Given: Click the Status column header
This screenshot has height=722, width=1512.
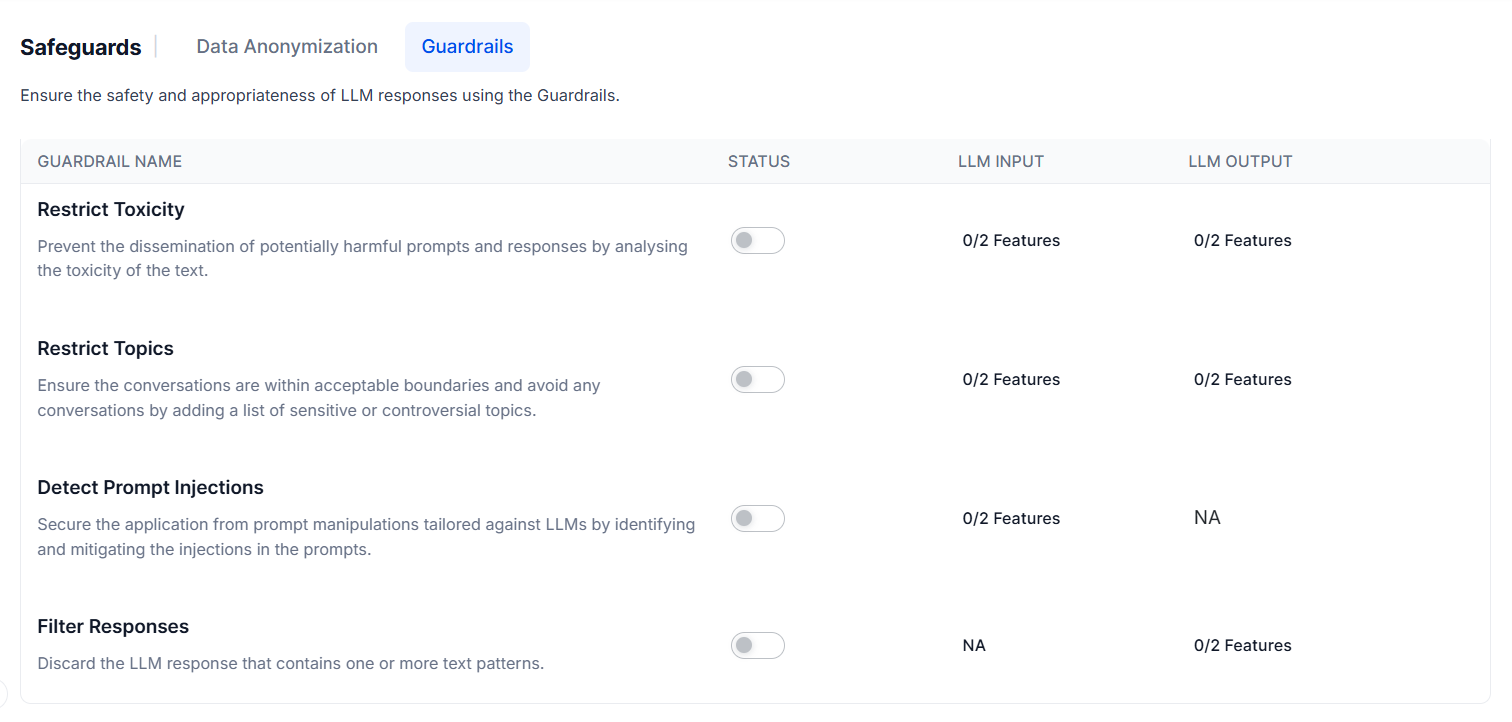Looking at the screenshot, I should (x=759, y=162).
